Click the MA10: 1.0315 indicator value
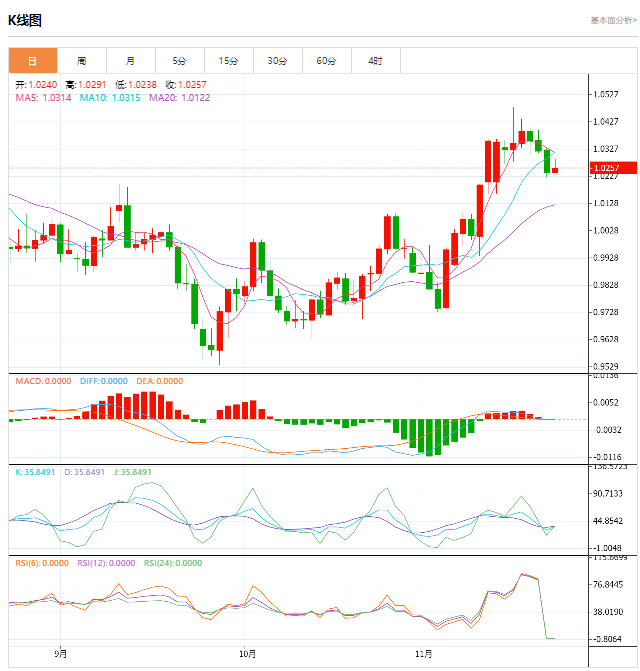The width and height of the screenshot is (640, 671). coord(110,98)
